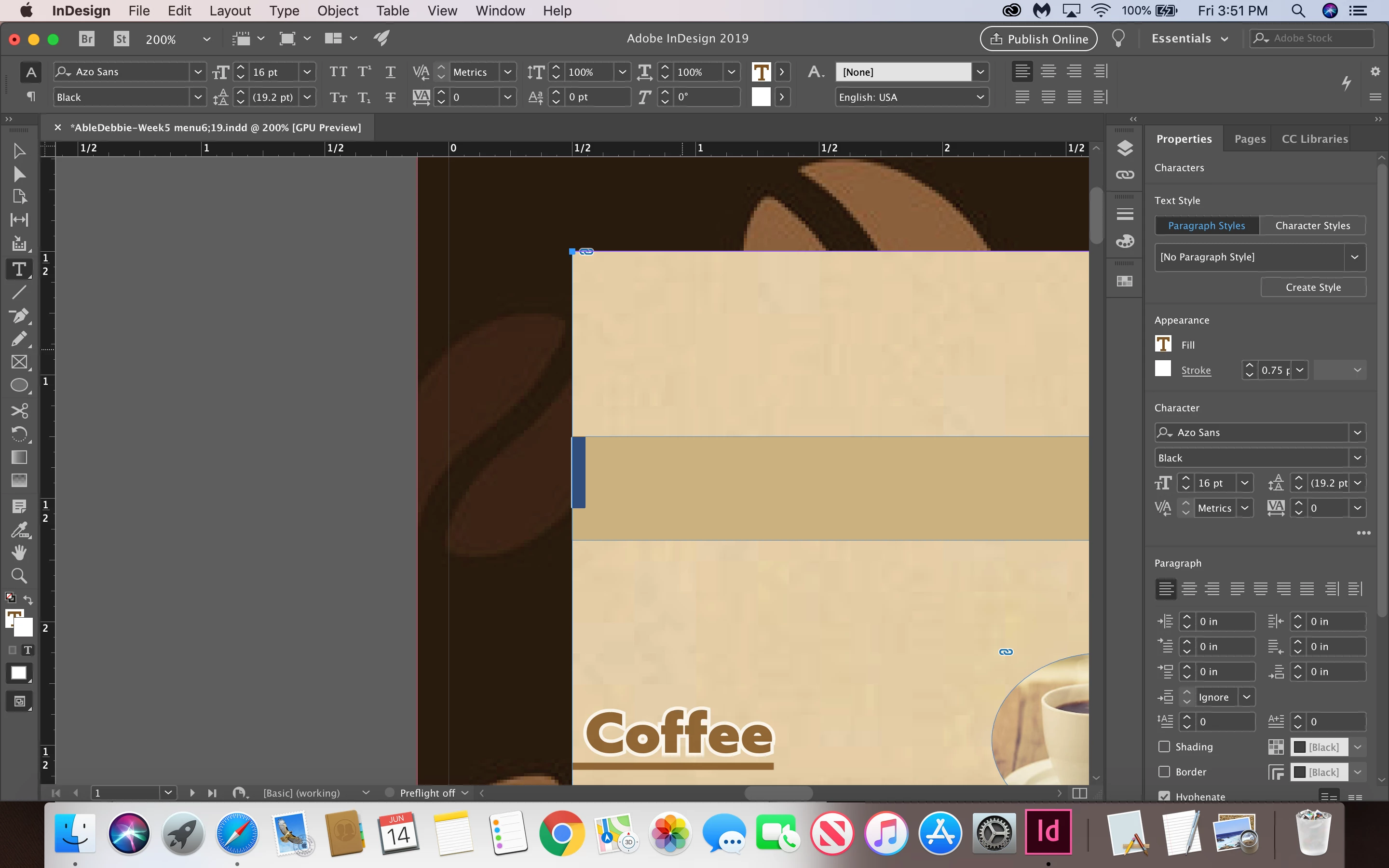Click the Stroke color swatch

pos(1163,369)
